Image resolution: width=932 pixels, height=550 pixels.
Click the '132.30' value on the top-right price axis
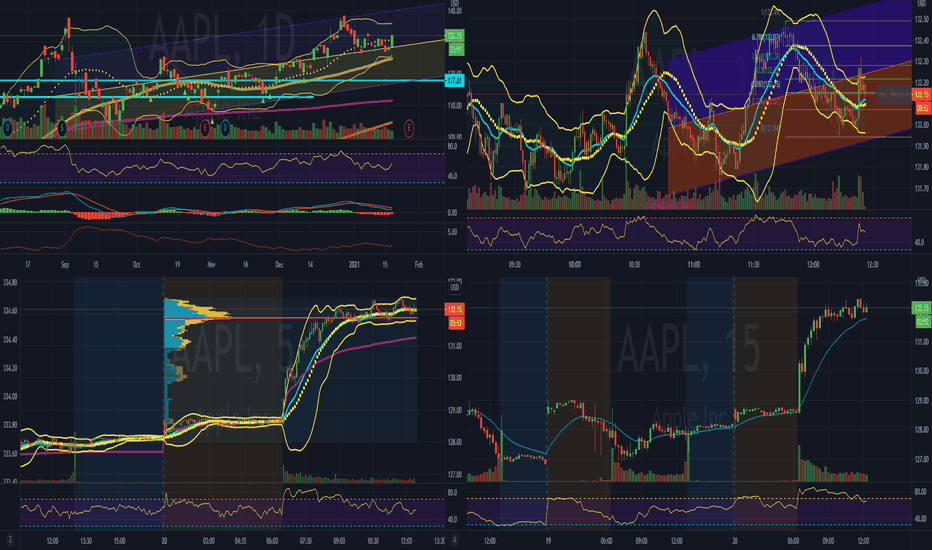922,61
